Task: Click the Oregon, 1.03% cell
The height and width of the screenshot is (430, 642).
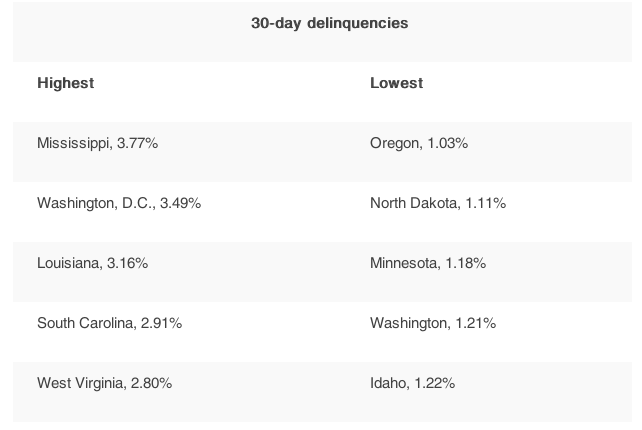Action: (419, 143)
